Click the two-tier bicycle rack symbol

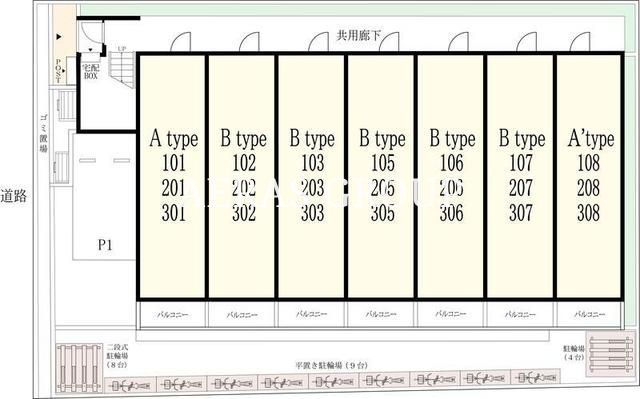[x=80, y=368]
